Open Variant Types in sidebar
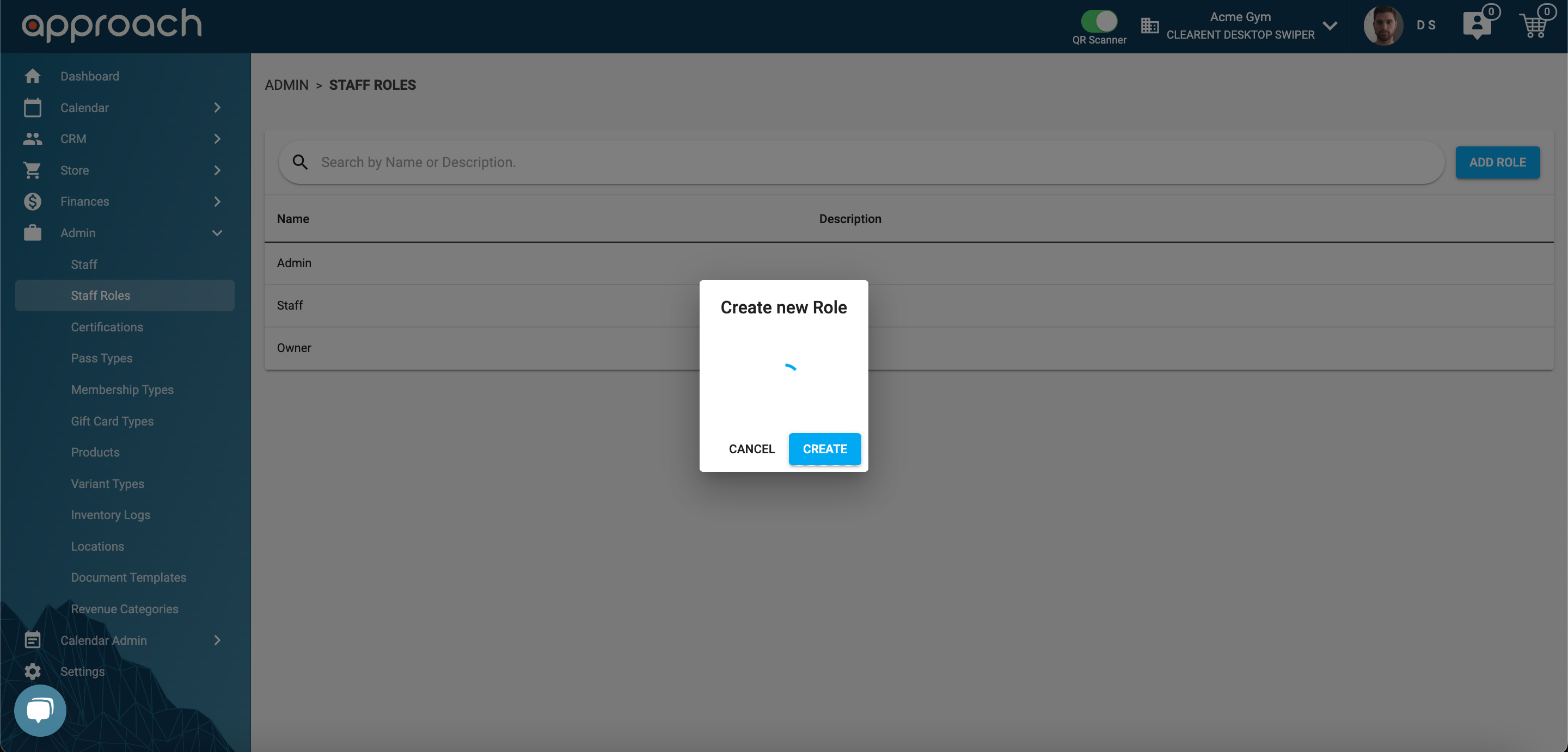The image size is (1568, 752). tap(108, 484)
